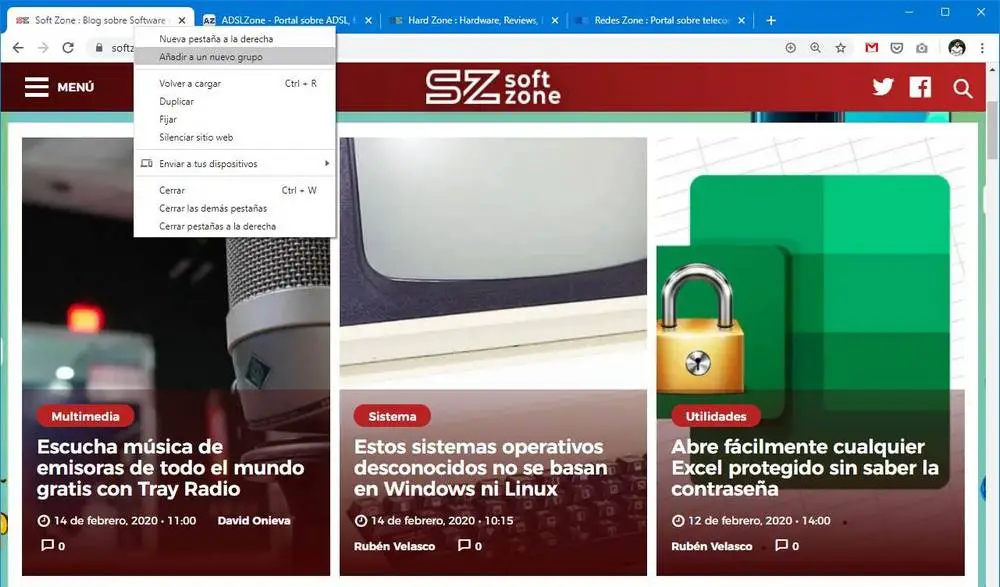Open the zoom magnifier icon in address bar

click(815, 48)
